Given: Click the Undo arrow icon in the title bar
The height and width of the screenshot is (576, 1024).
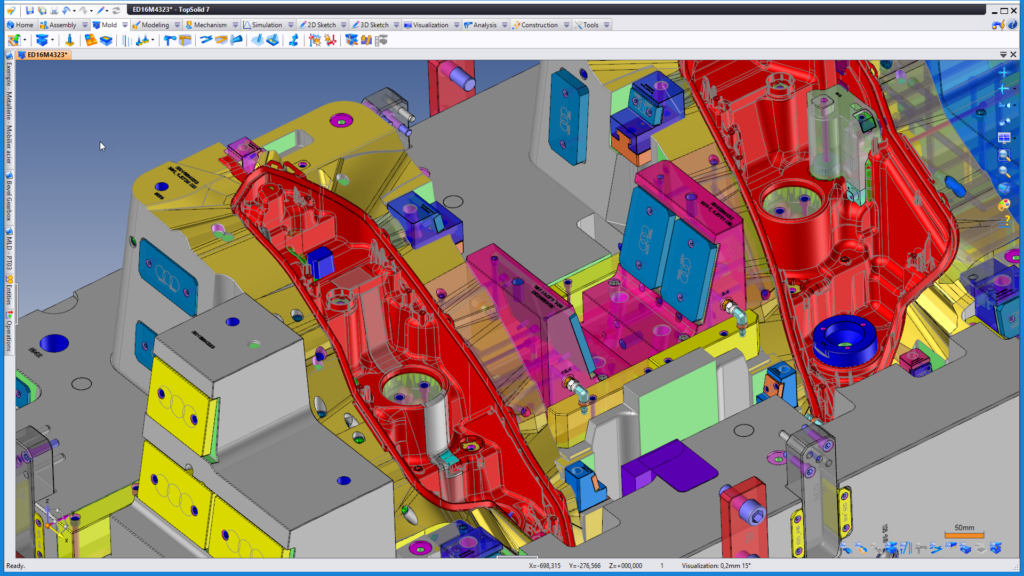Looking at the screenshot, I should [x=66, y=10].
